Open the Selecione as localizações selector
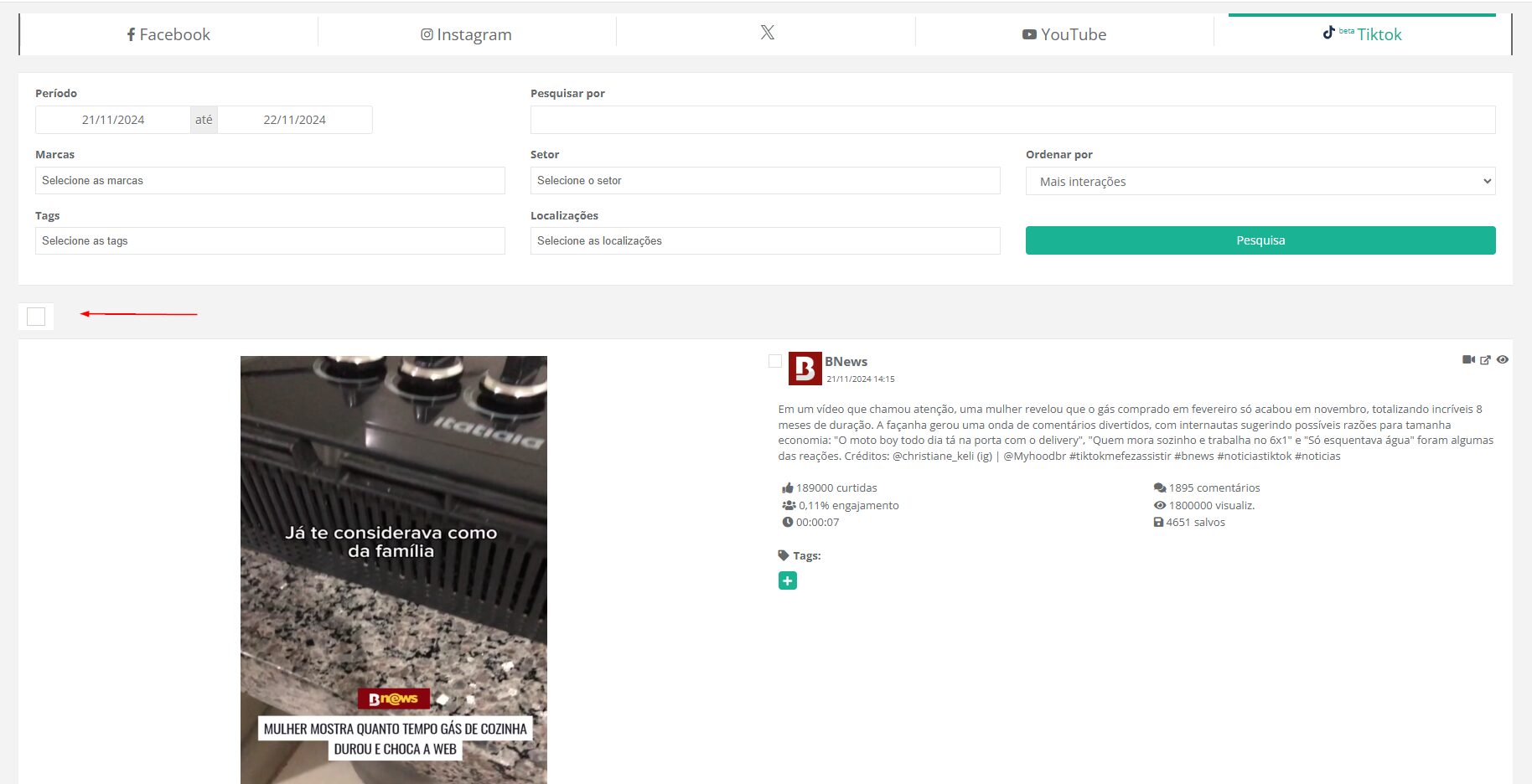Screen dimensions: 1532x784 point(764,241)
